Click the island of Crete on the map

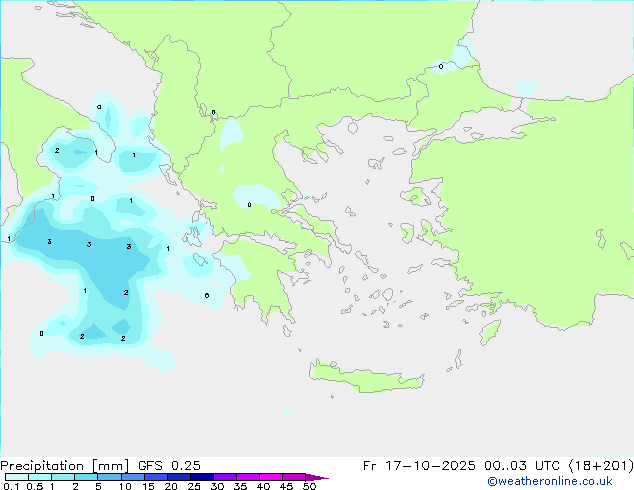364,377
